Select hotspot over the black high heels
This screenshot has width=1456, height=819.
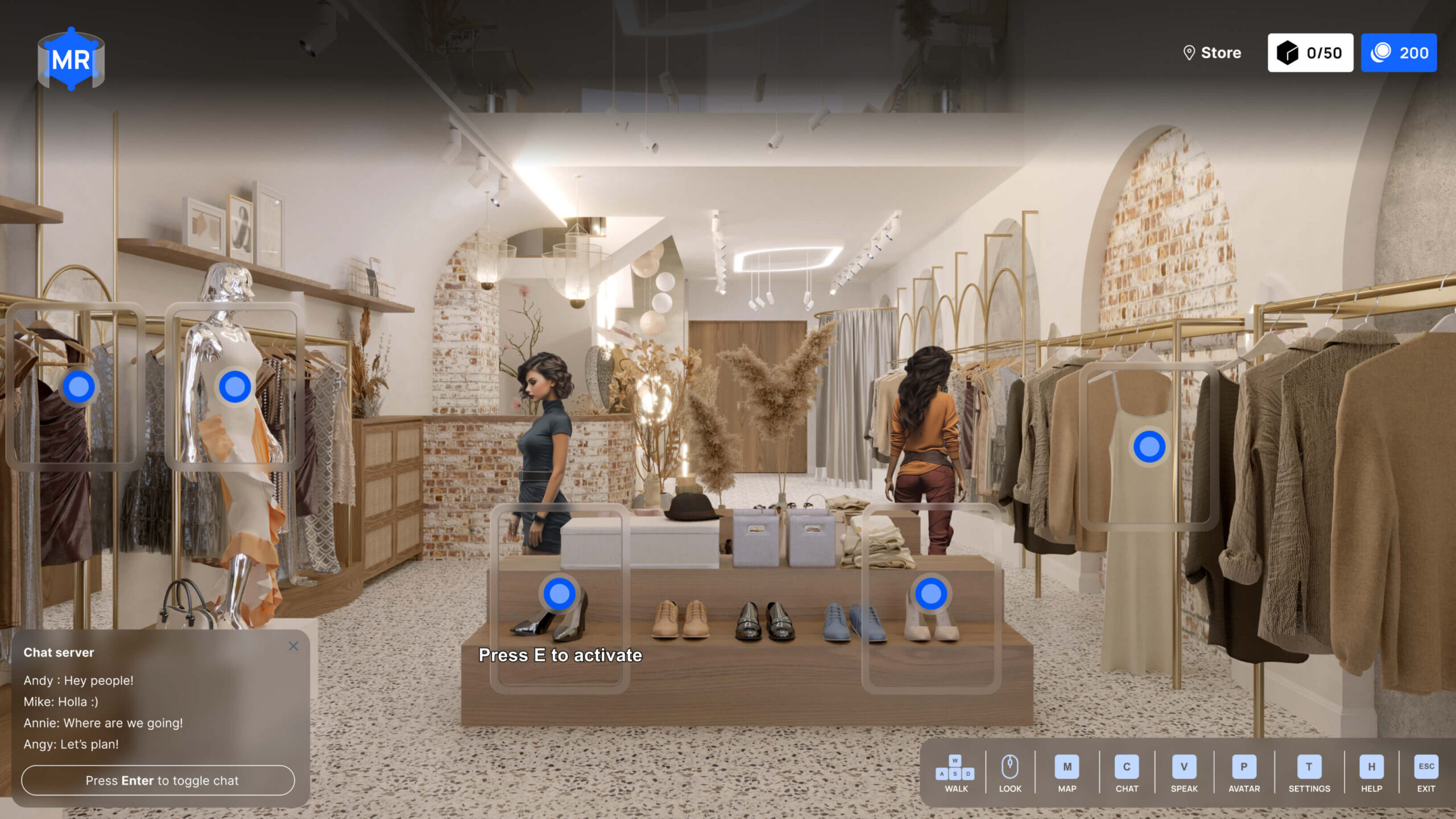[x=559, y=594]
